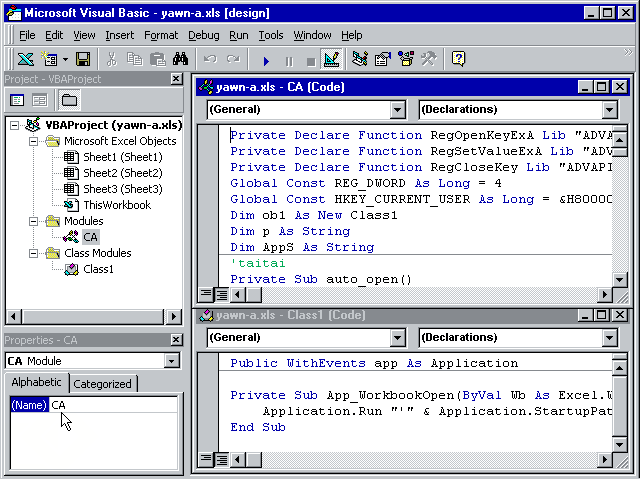Open (Declarations) procedure dropdown in Class1 code window
Viewport: 640px width, 480px height.
[x=609, y=338]
